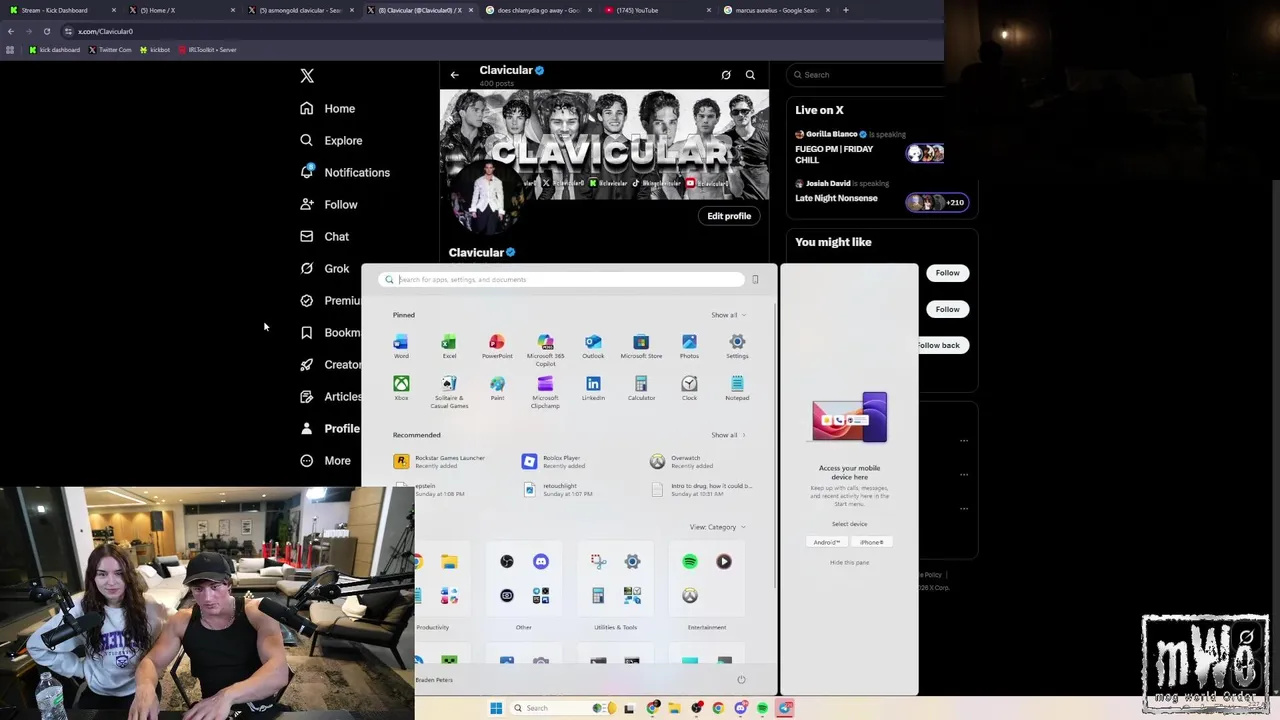
Task: Open Notepad from pinned apps
Action: click(737, 388)
